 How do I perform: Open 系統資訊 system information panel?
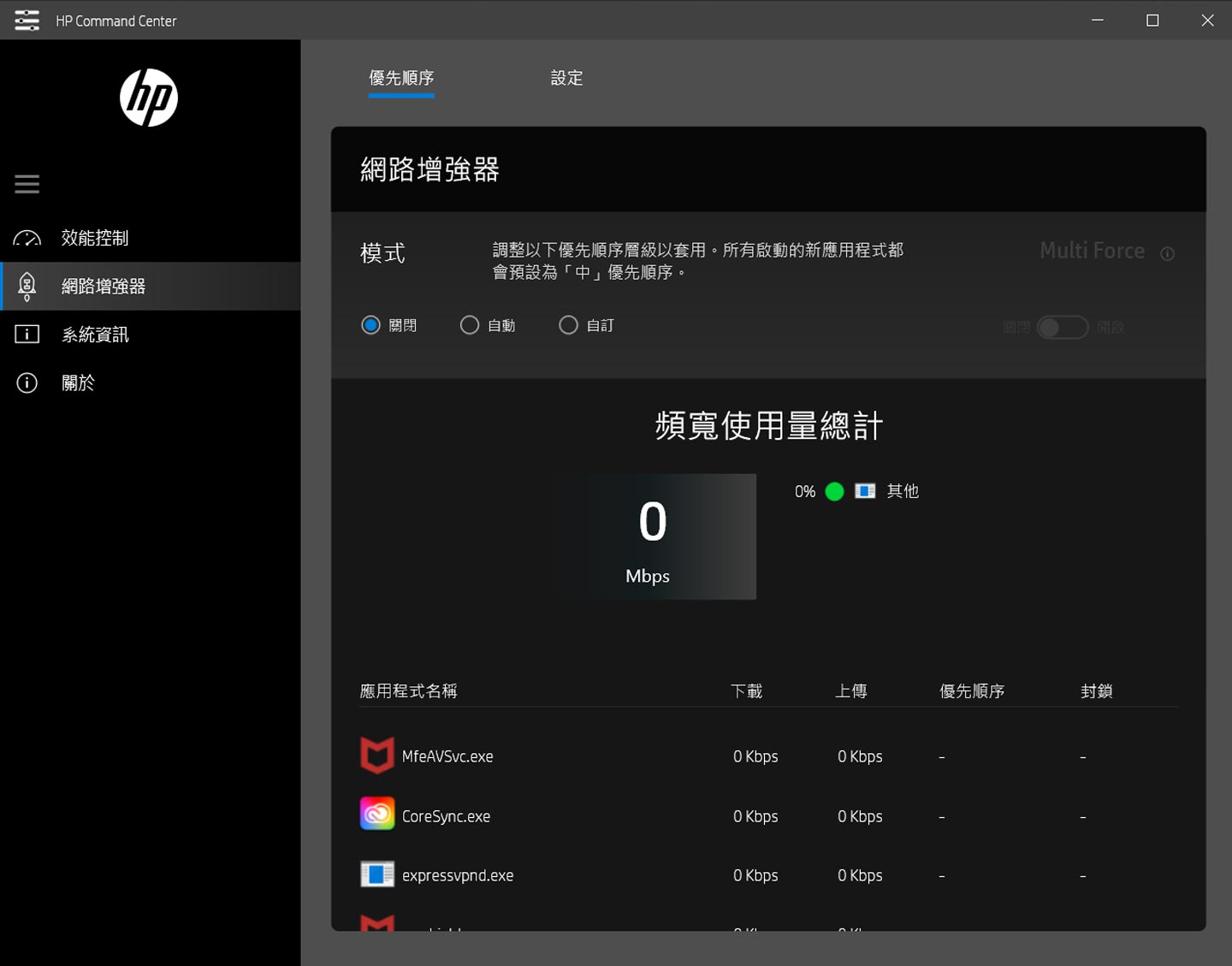(27, 334)
